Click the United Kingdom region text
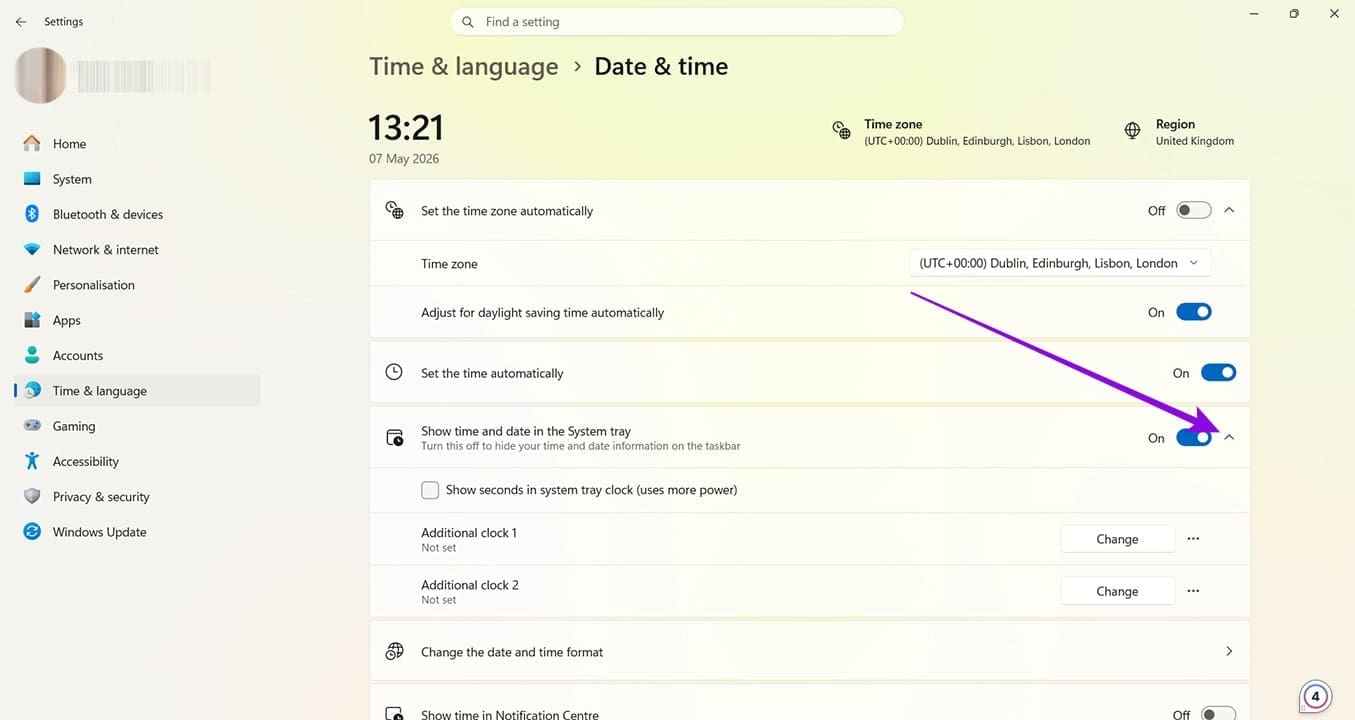Viewport: 1355px width, 720px height. coord(1195,141)
